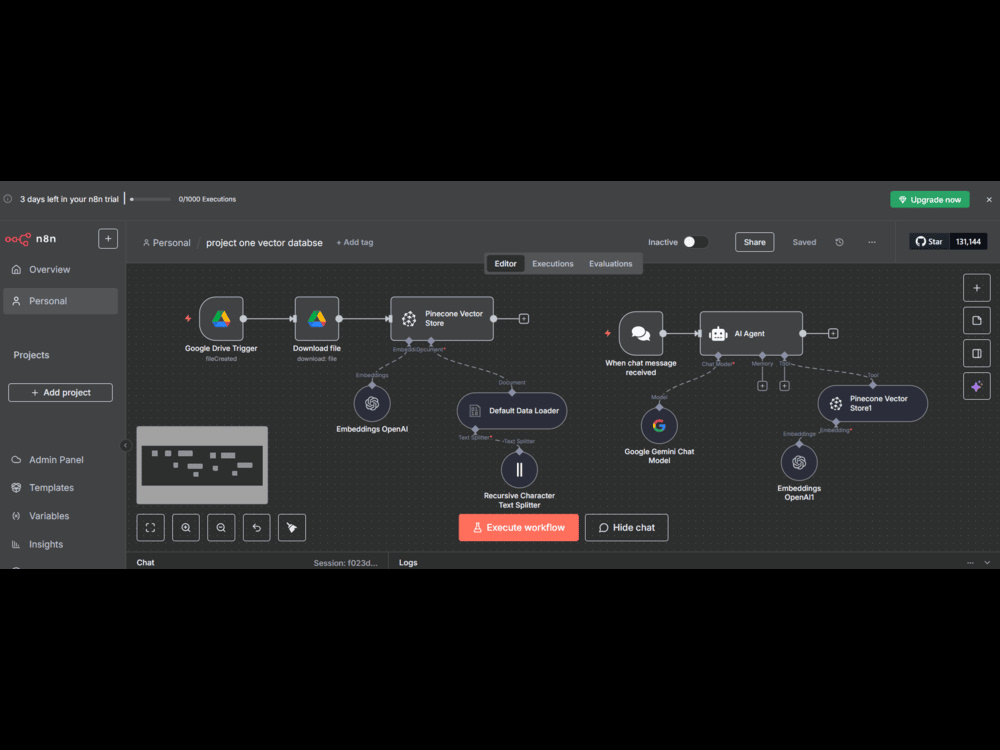Viewport: 1000px width, 750px height.
Task: Click the zoom out button
Action: click(221, 527)
